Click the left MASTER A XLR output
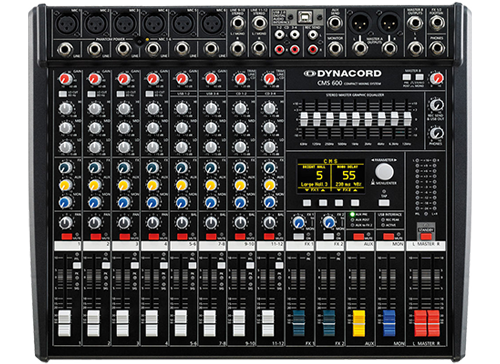The width and height of the screenshot is (500, 364). [x=360, y=23]
